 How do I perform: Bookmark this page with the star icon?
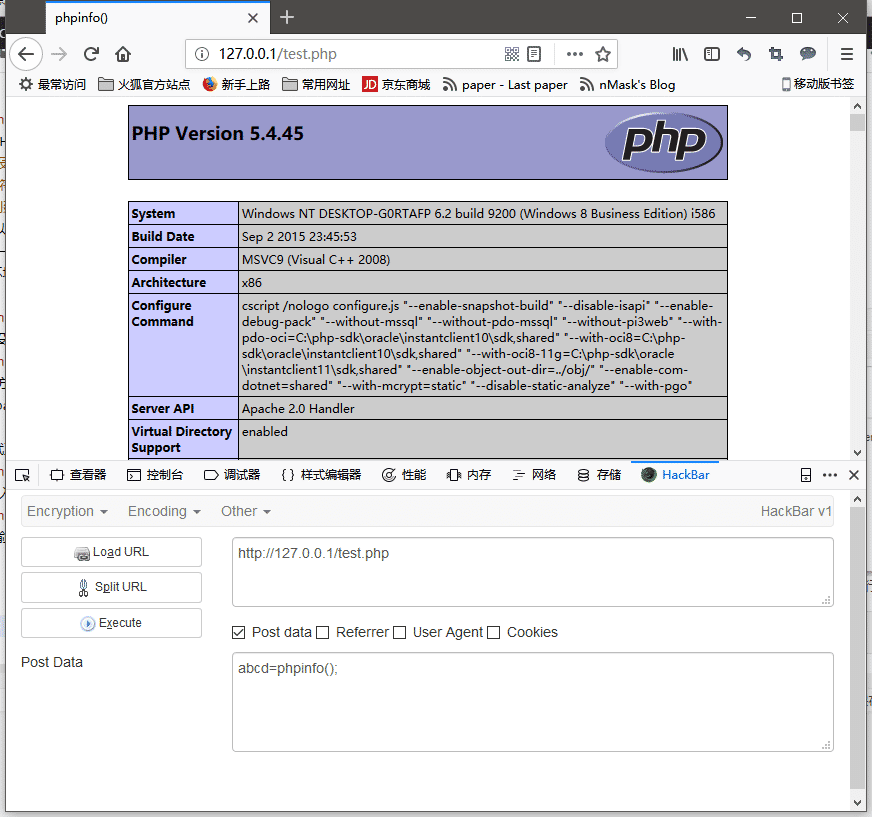(603, 54)
